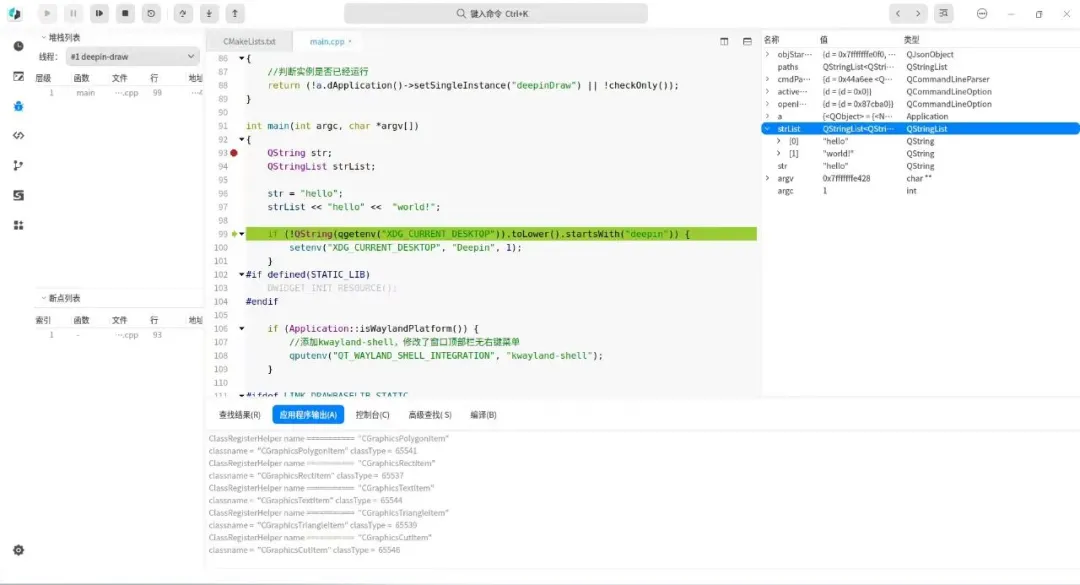
Task: Switch to the CMakeLists.txt tab
Action: [249, 41]
